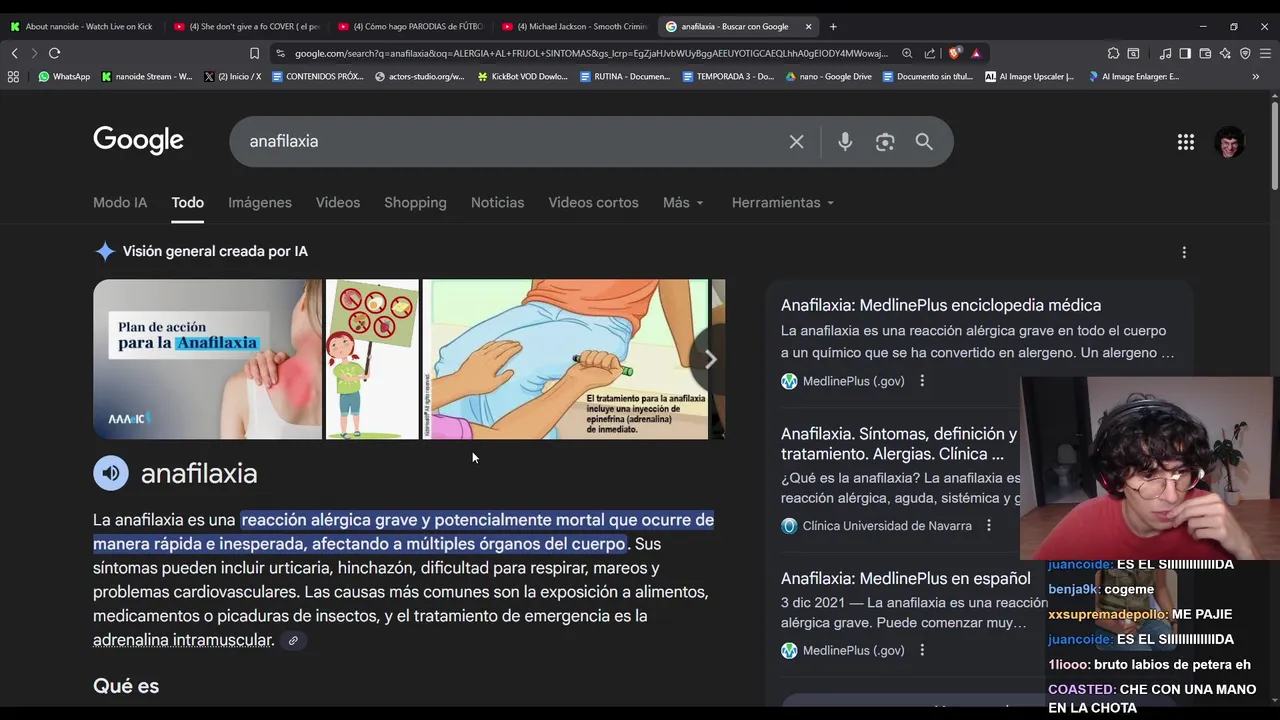Open Brave Shields lion icon

(x=955, y=53)
